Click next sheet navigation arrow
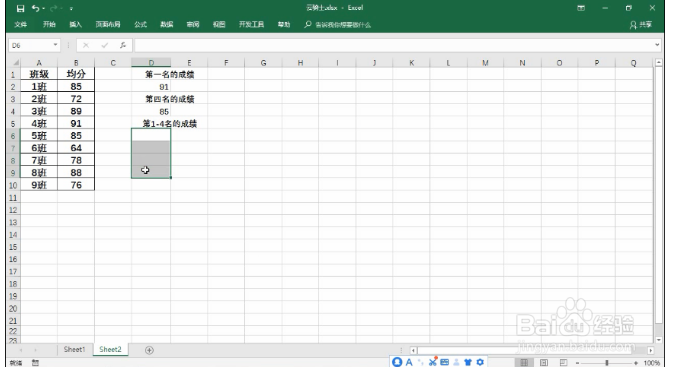 [35, 350]
